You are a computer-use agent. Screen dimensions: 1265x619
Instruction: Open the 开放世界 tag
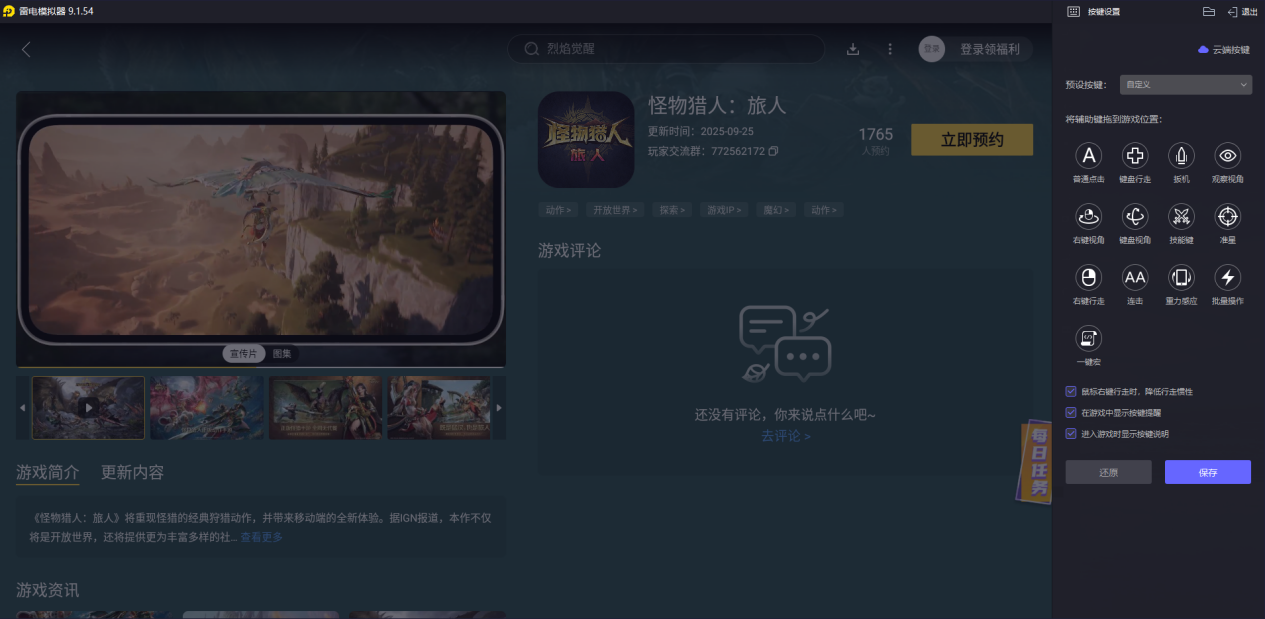pos(614,210)
